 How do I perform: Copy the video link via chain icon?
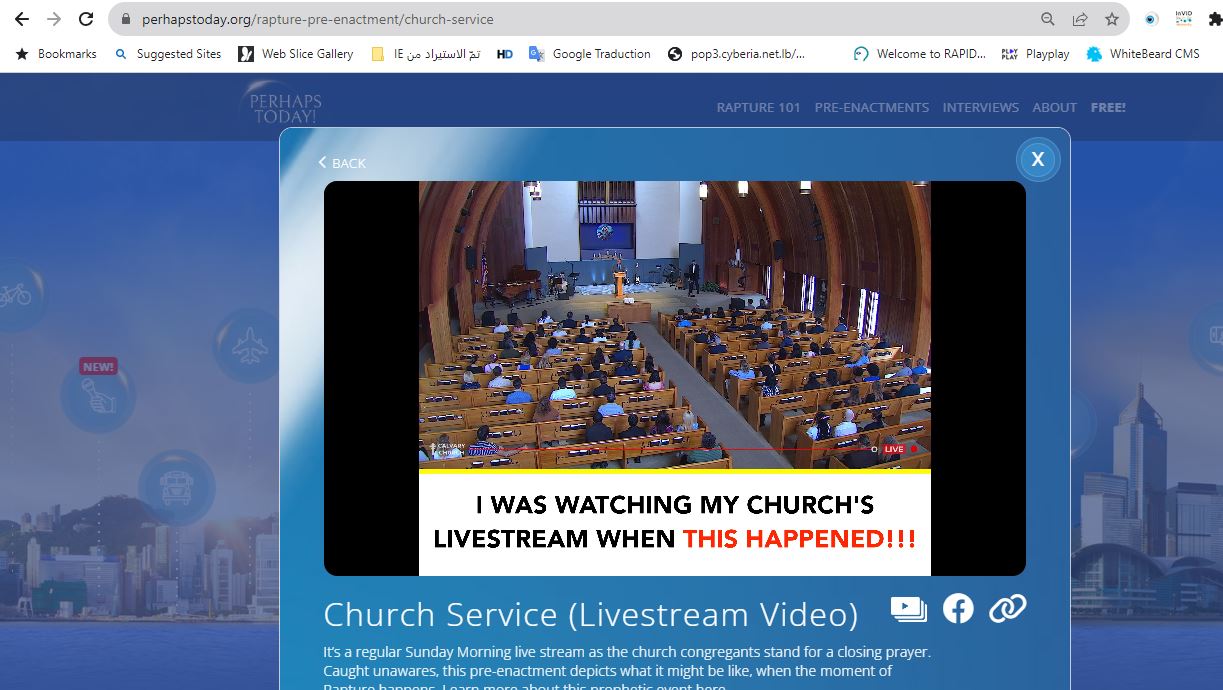1007,608
